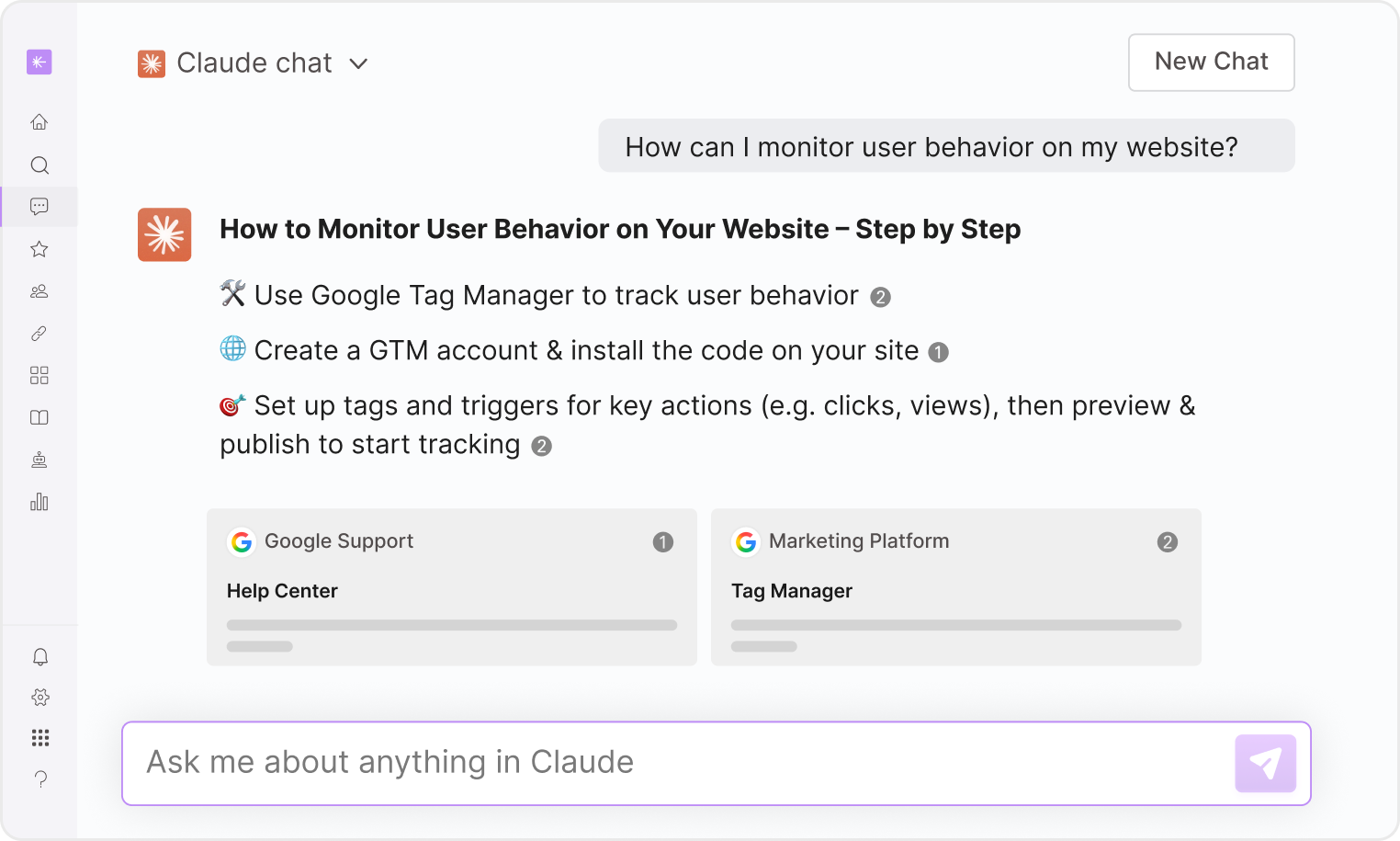Click citation 2 after 'start tracking'

541,446
